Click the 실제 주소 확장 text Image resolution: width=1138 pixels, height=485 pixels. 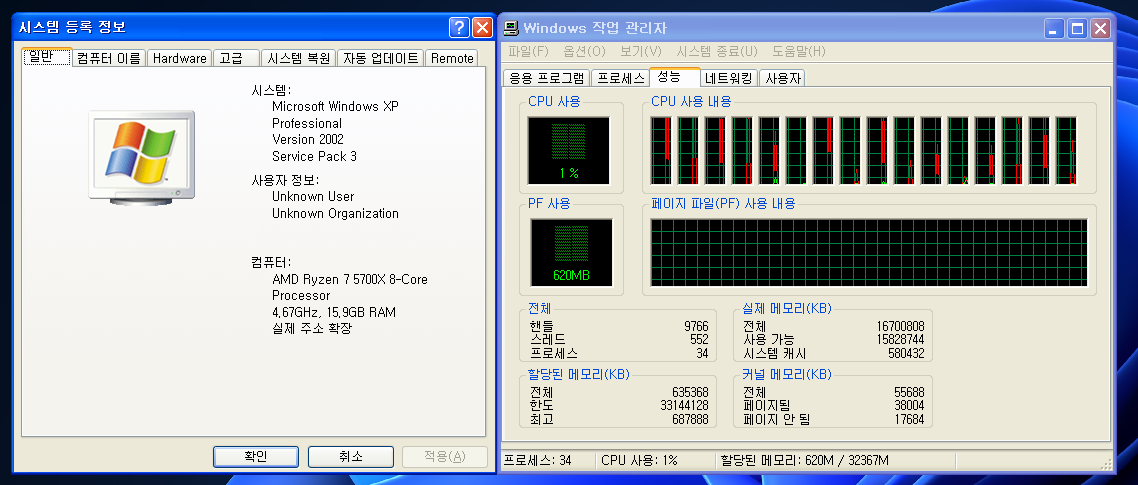(x=312, y=328)
